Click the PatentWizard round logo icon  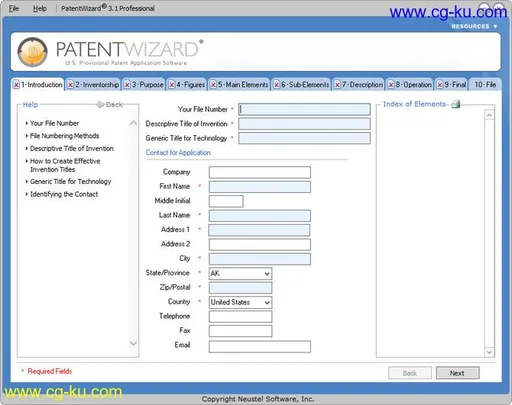pyautogui.click(x=32, y=52)
